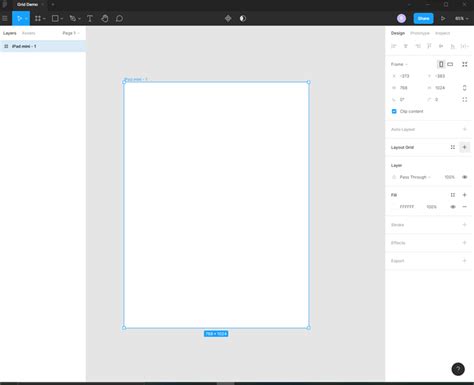The image size is (474, 385).
Task: Click the Create component icon
Action: pos(228,19)
